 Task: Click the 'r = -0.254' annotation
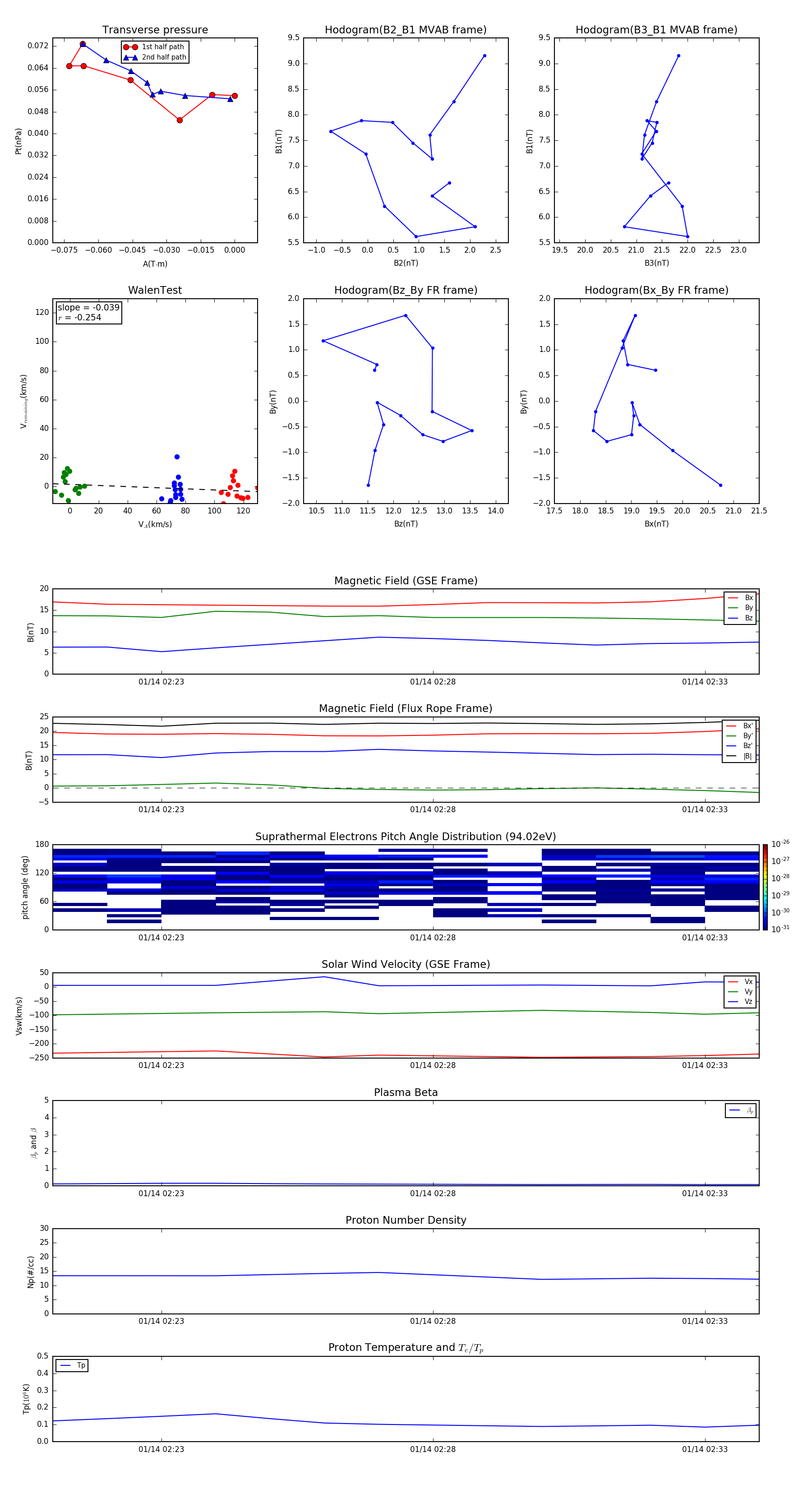coord(80,317)
